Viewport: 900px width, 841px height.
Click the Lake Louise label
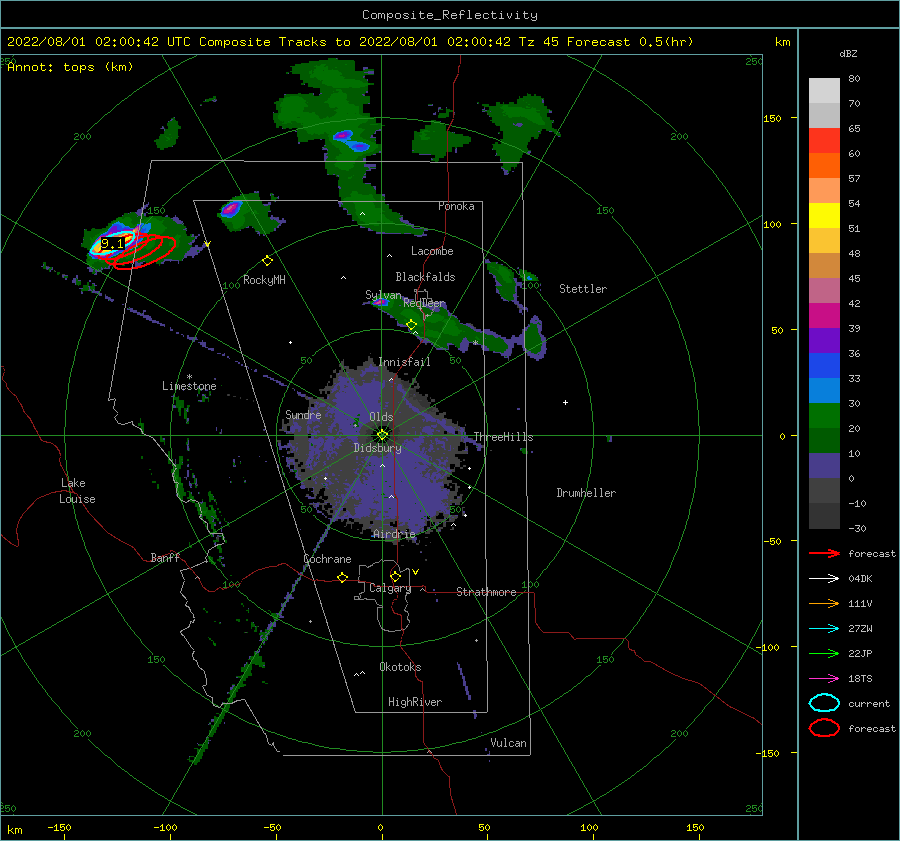tap(77, 491)
